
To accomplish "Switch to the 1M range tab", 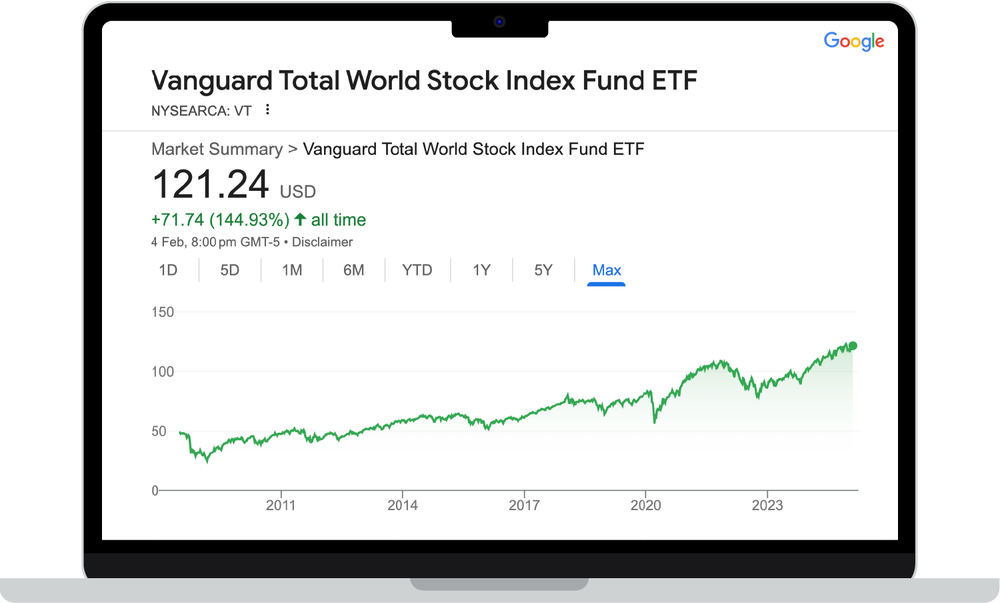I will pyautogui.click(x=292, y=270).
